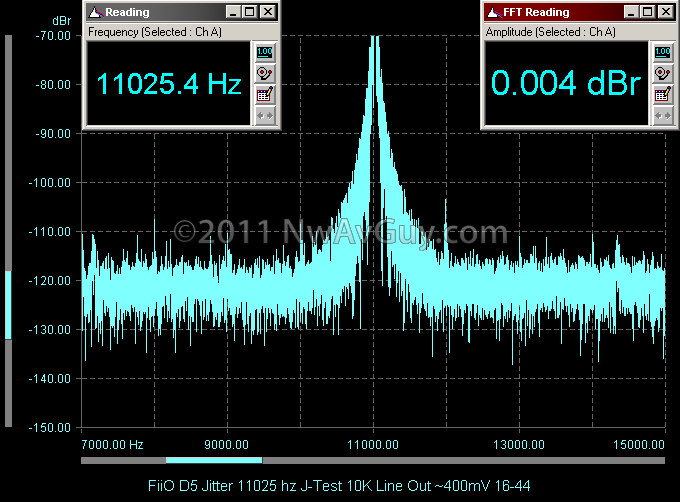Click the vertical amplitude scrollbar thumb

point(8,304)
